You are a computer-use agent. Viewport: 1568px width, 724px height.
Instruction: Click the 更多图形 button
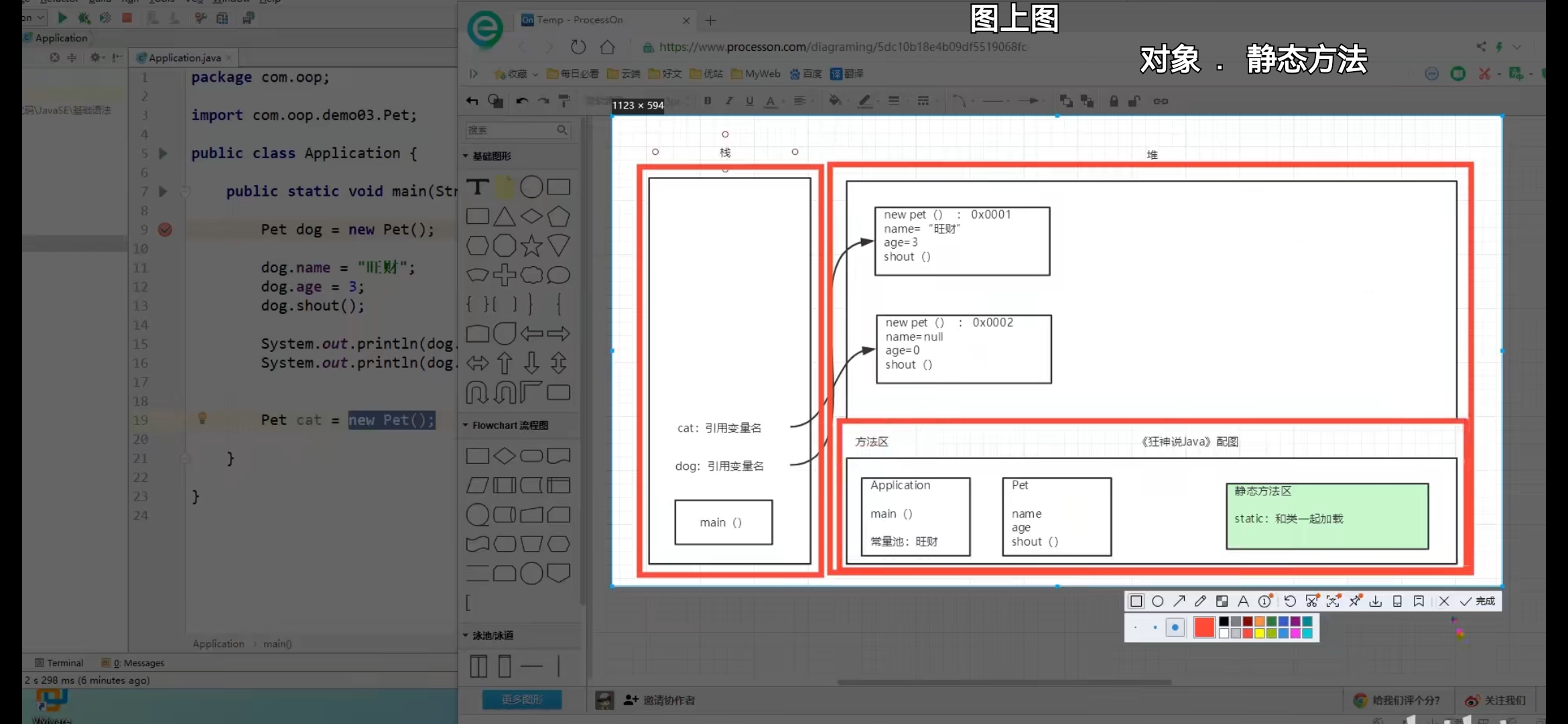click(x=522, y=699)
